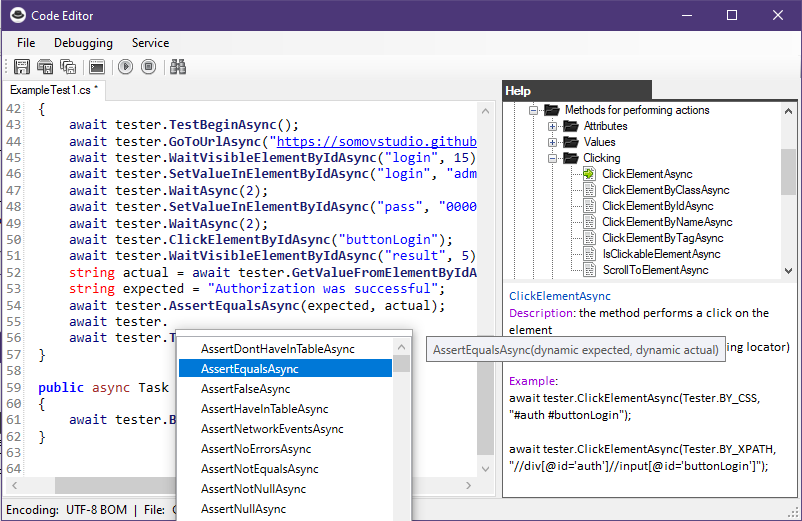
Task: Click the Help tree scroll-down arrow
Action: (x=788, y=271)
